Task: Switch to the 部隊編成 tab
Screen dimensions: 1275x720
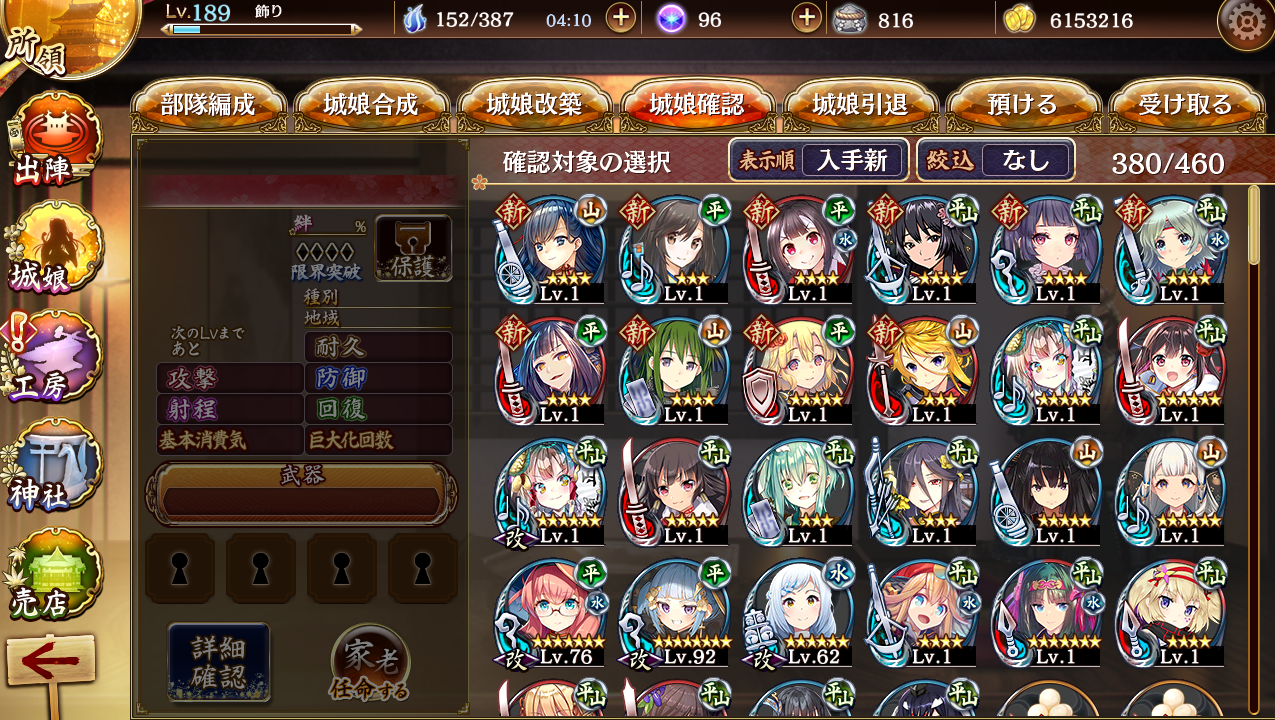Action: tap(208, 104)
